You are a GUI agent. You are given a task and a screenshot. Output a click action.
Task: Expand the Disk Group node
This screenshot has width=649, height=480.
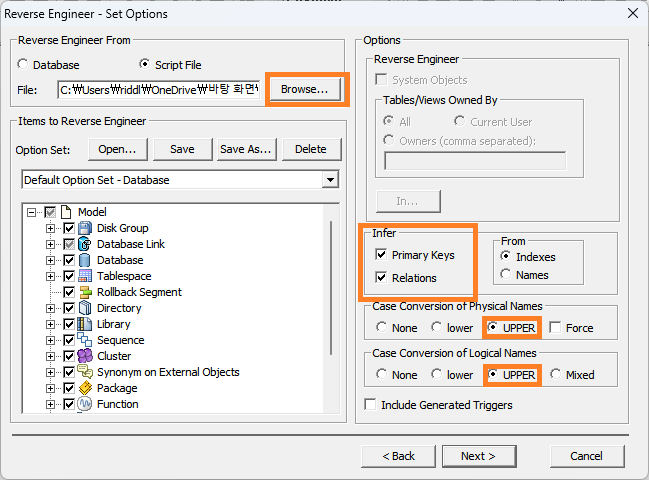tap(50, 228)
